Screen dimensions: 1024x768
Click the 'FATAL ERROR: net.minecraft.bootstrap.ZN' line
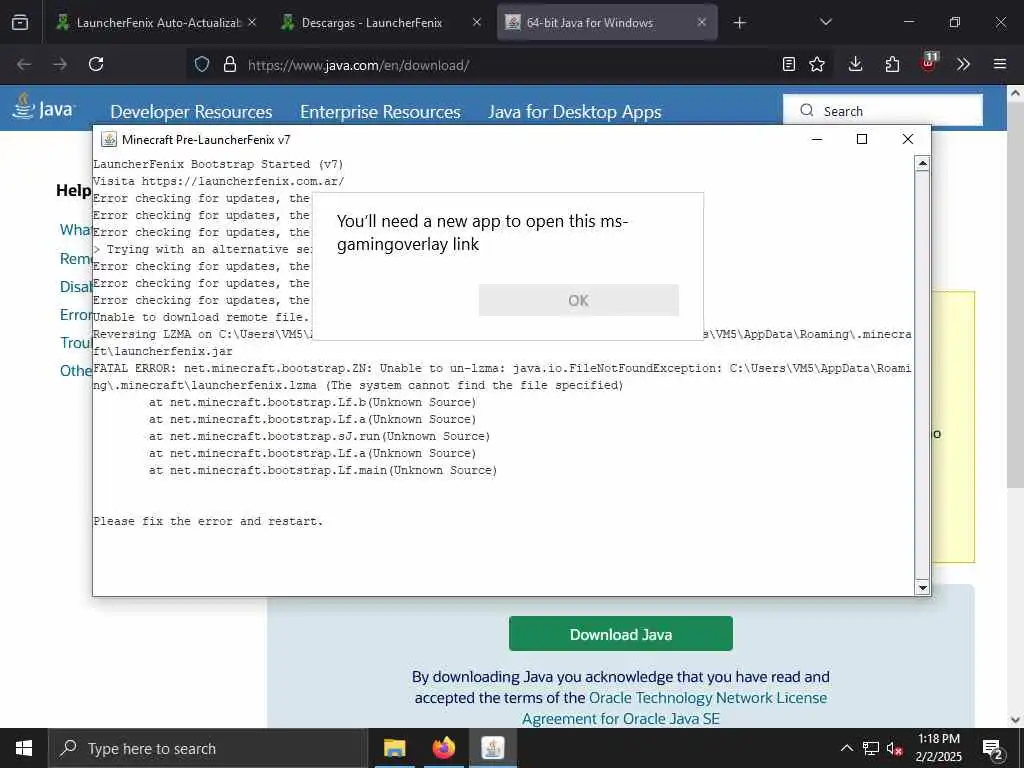(502, 377)
